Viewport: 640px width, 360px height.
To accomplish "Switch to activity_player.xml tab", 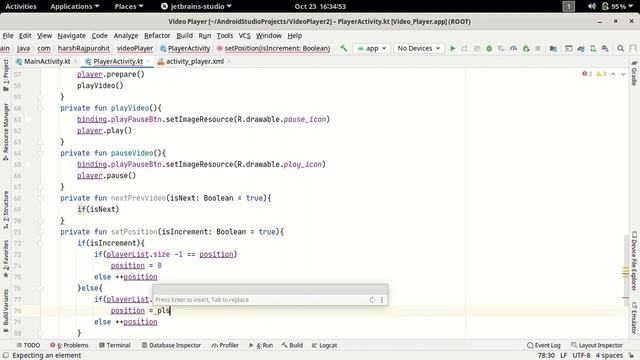I will [194, 61].
